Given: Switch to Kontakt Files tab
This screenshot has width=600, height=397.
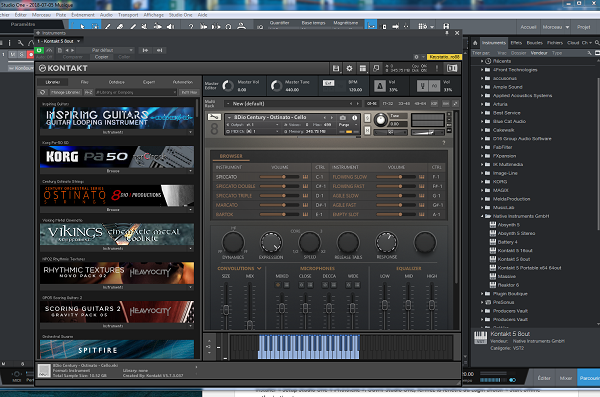Looking at the screenshot, I should 85,82.
